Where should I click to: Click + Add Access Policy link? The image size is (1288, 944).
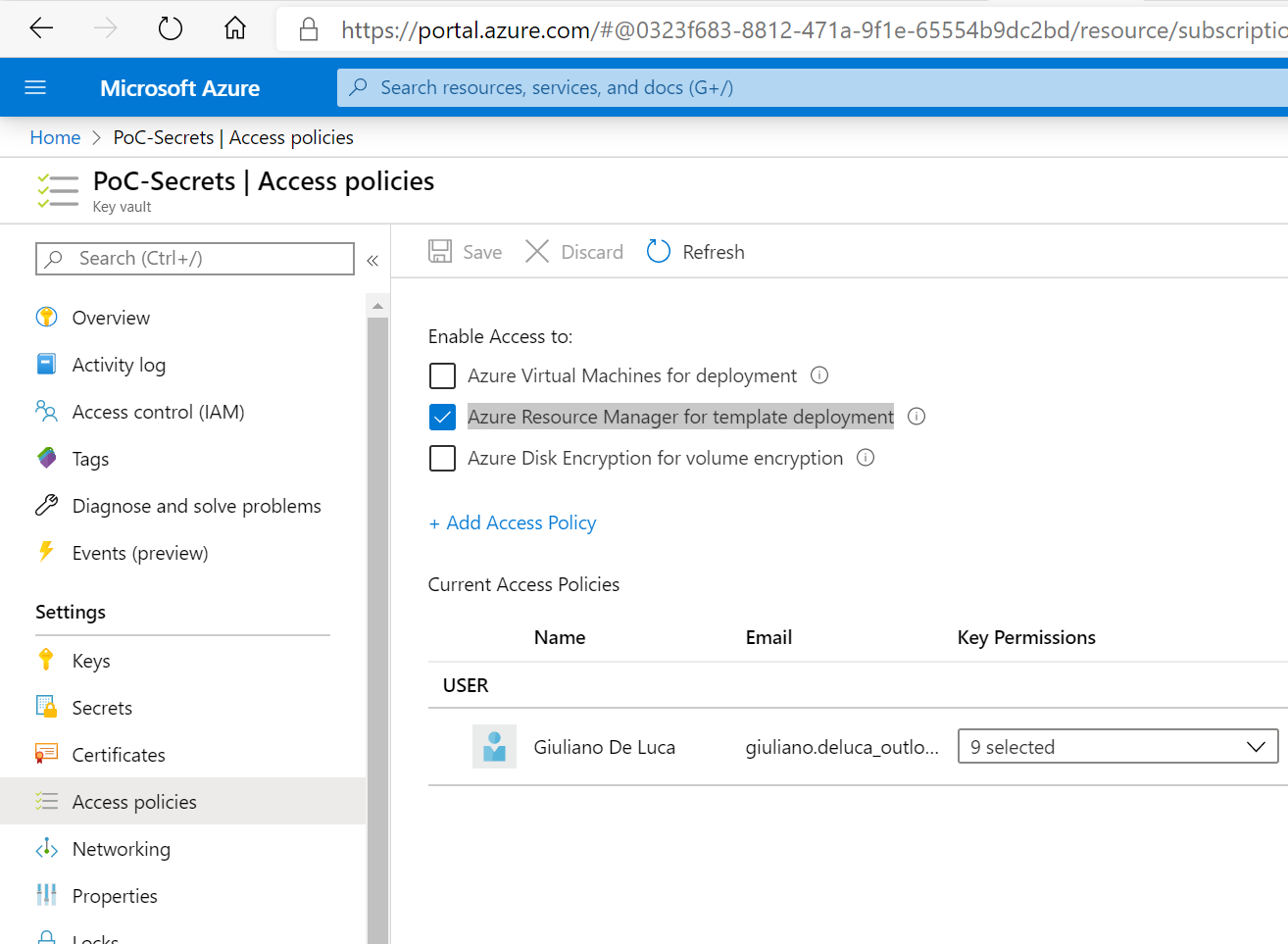point(512,522)
